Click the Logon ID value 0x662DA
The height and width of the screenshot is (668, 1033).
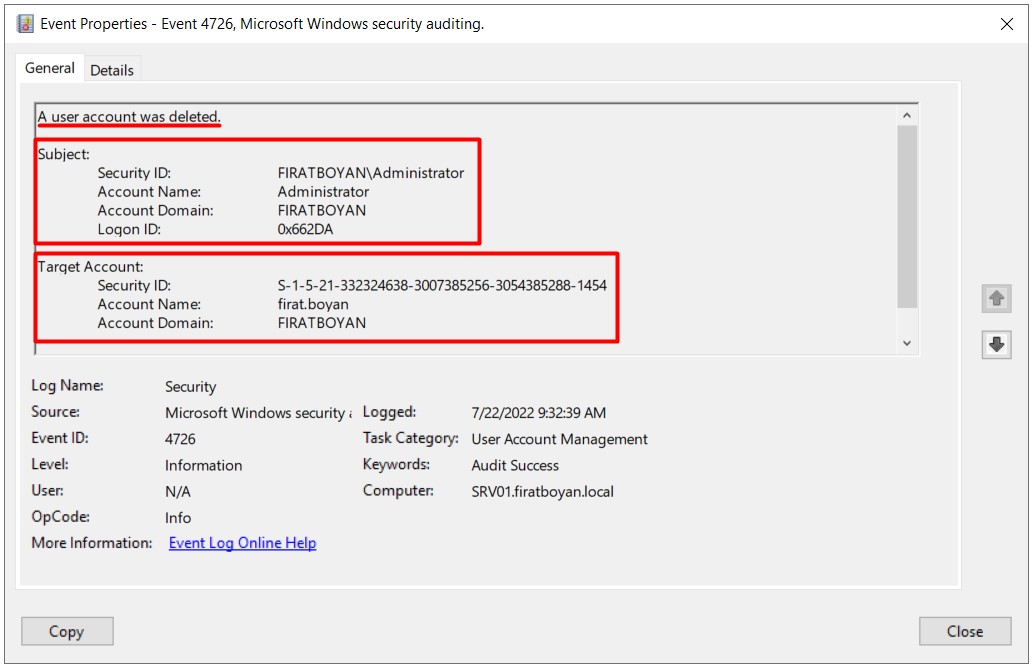[305, 229]
